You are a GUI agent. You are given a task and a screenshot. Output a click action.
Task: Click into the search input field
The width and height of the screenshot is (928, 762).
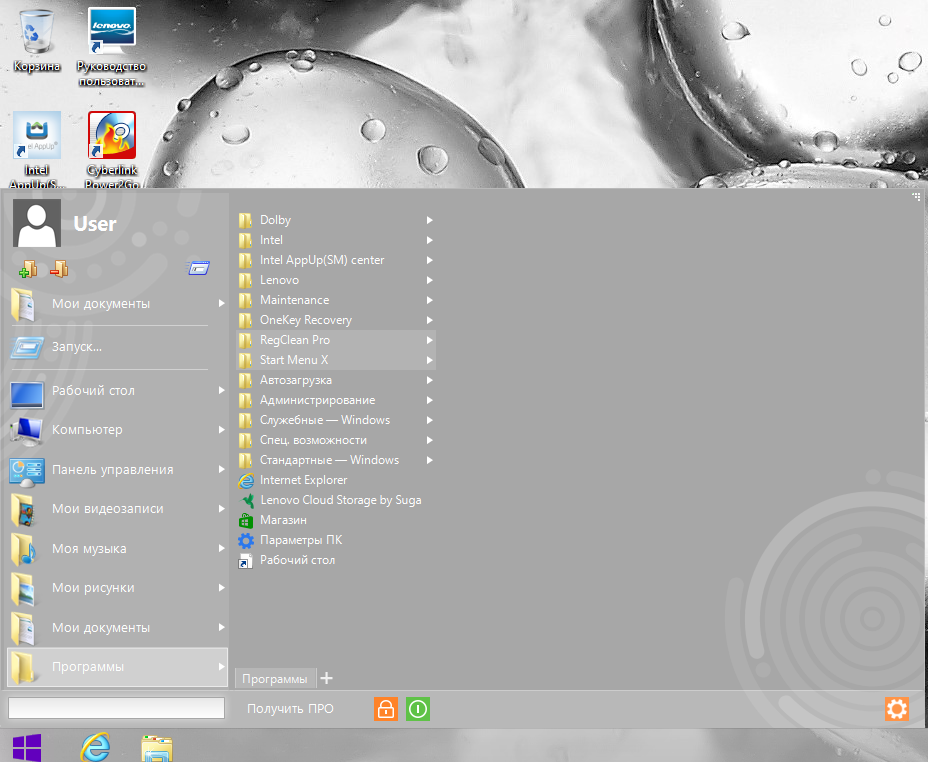pyautogui.click(x=116, y=708)
